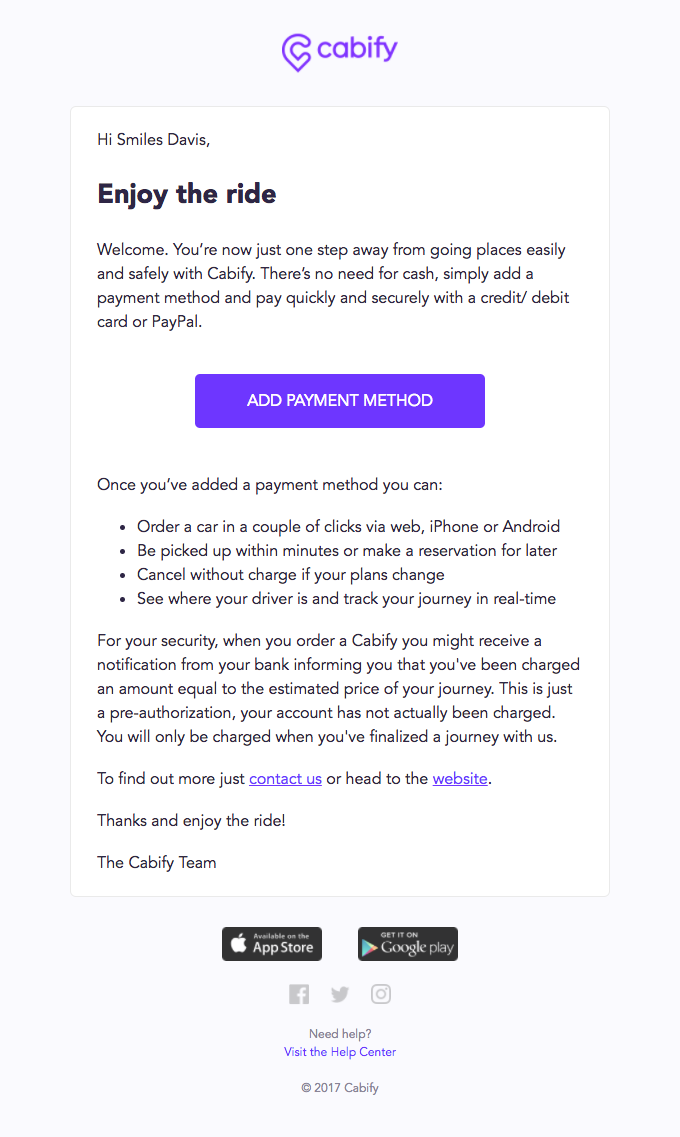Click the Facebook icon in the footer
This screenshot has width=680, height=1137.
299,993
